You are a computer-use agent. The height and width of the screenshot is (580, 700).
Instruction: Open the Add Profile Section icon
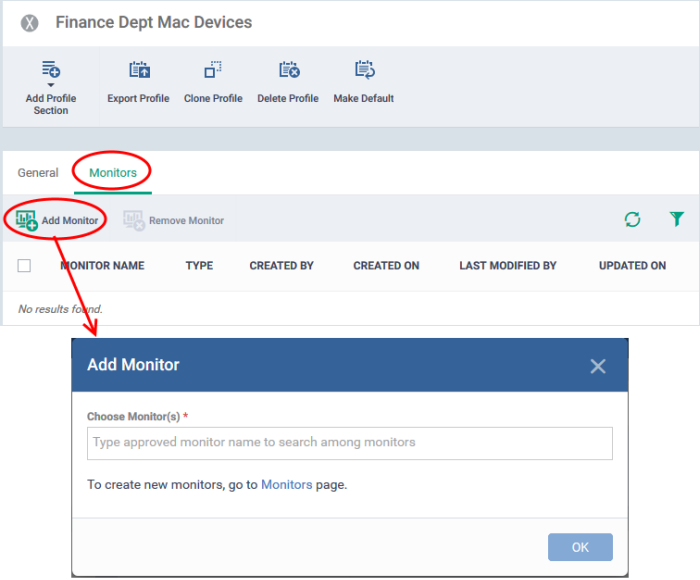(x=51, y=70)
